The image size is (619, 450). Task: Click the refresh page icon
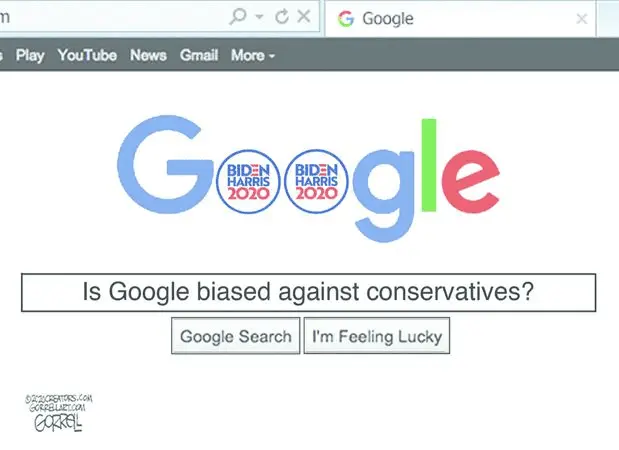282,17
